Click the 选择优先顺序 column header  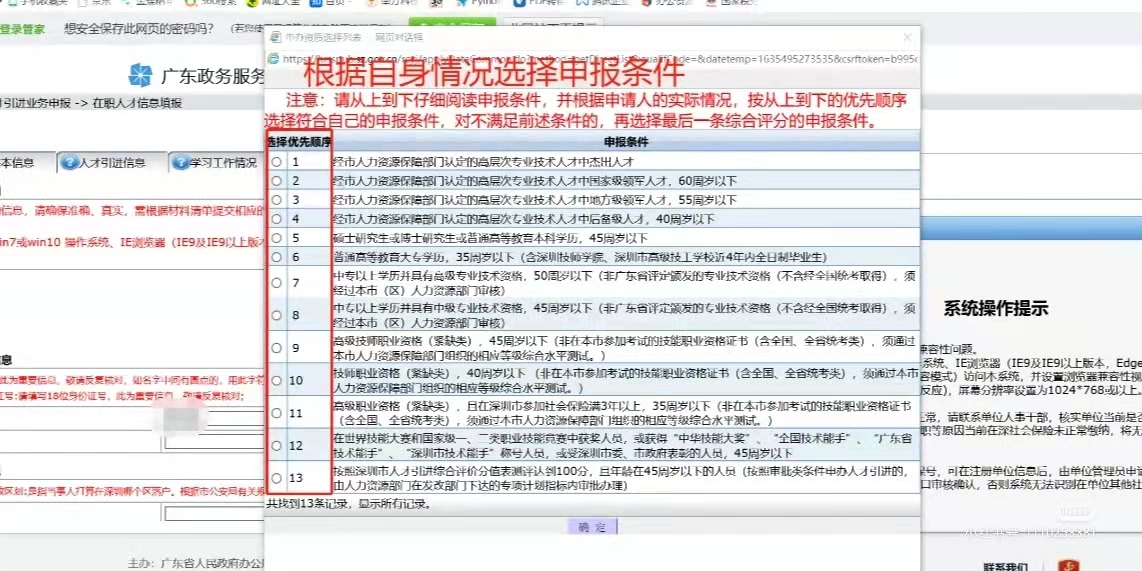click(299, 142)
